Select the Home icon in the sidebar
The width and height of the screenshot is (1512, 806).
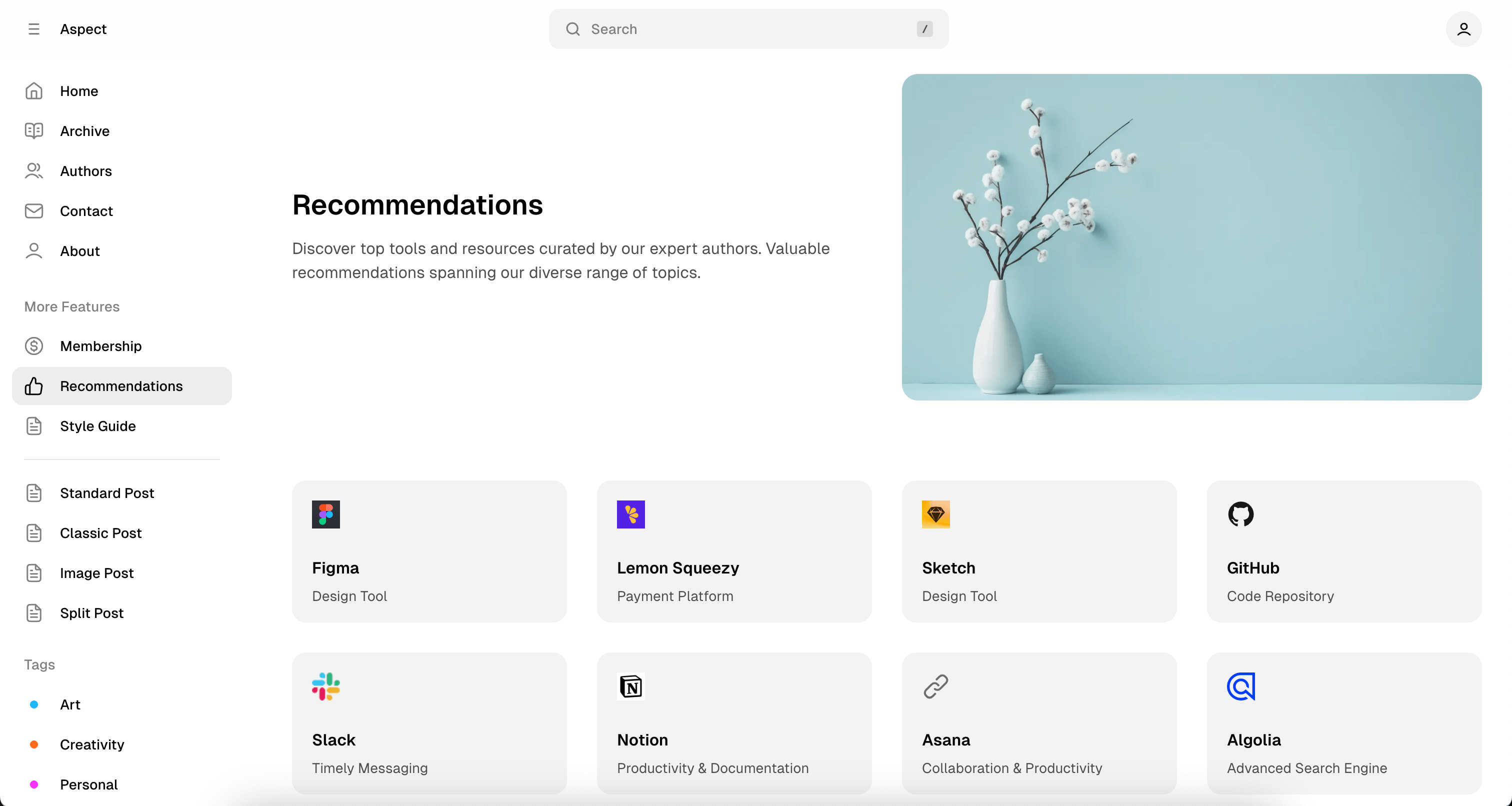click(x=33, y=91)
